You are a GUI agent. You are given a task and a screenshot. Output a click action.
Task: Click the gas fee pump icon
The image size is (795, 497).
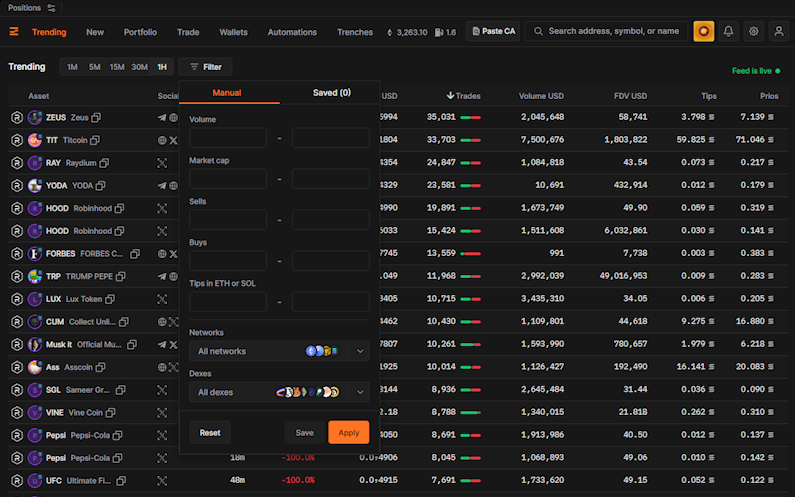coord(439,32)
